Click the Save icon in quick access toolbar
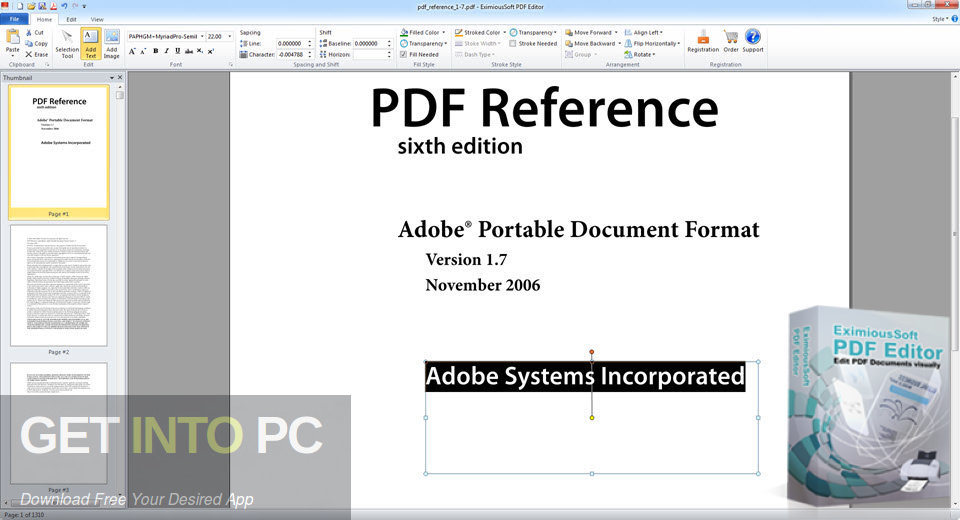The image size is (960, 520). point(42,6)
